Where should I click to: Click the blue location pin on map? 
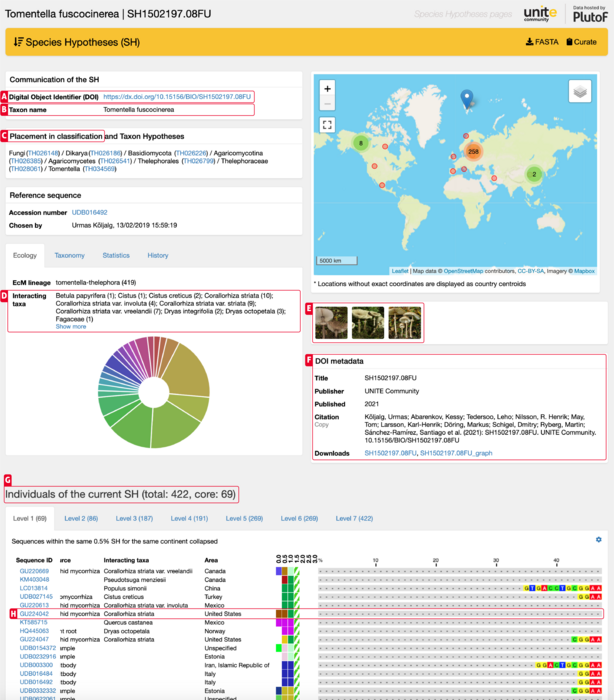tap(465, 99)
